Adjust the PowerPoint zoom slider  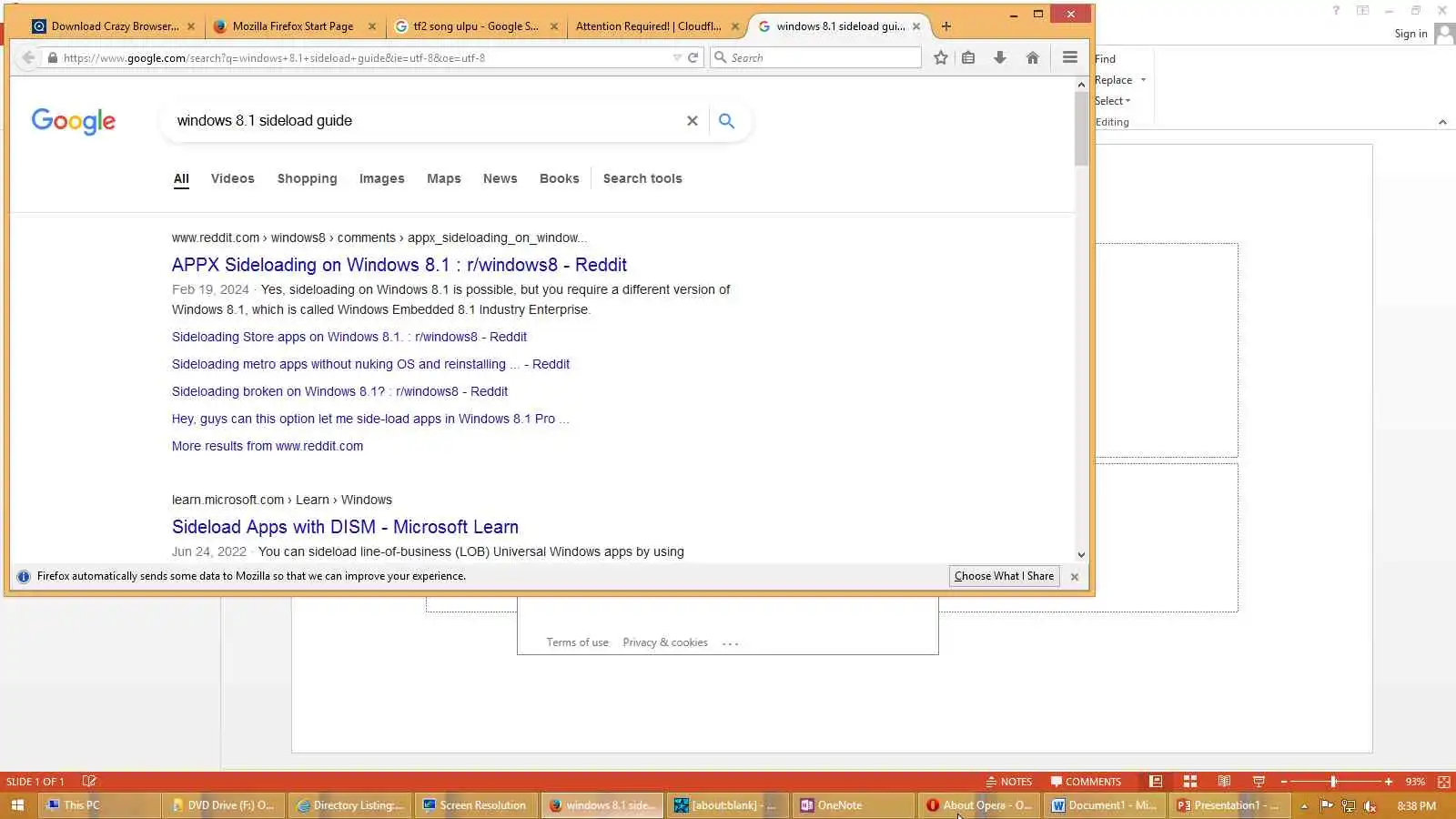1333,782
